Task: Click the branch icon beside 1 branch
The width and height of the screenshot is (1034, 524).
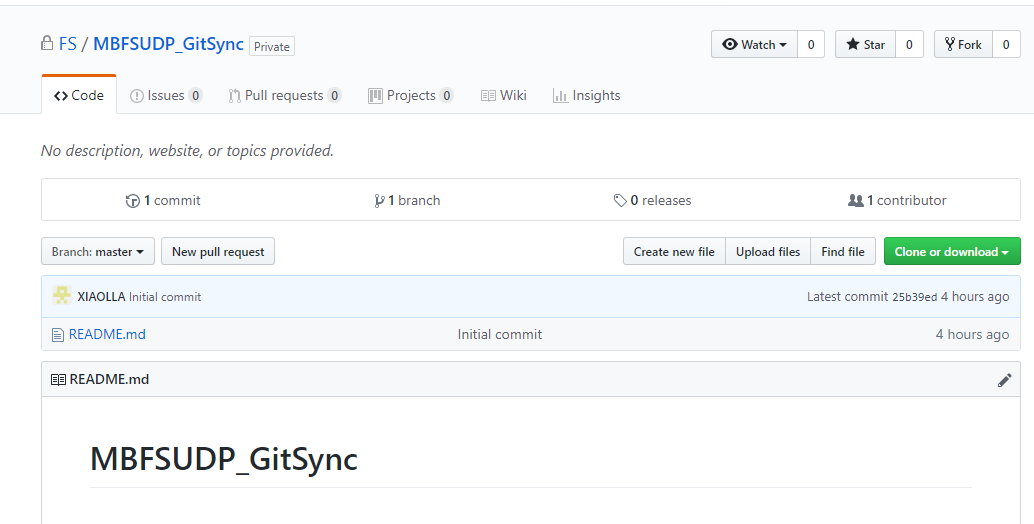Action: pos(380,201)
